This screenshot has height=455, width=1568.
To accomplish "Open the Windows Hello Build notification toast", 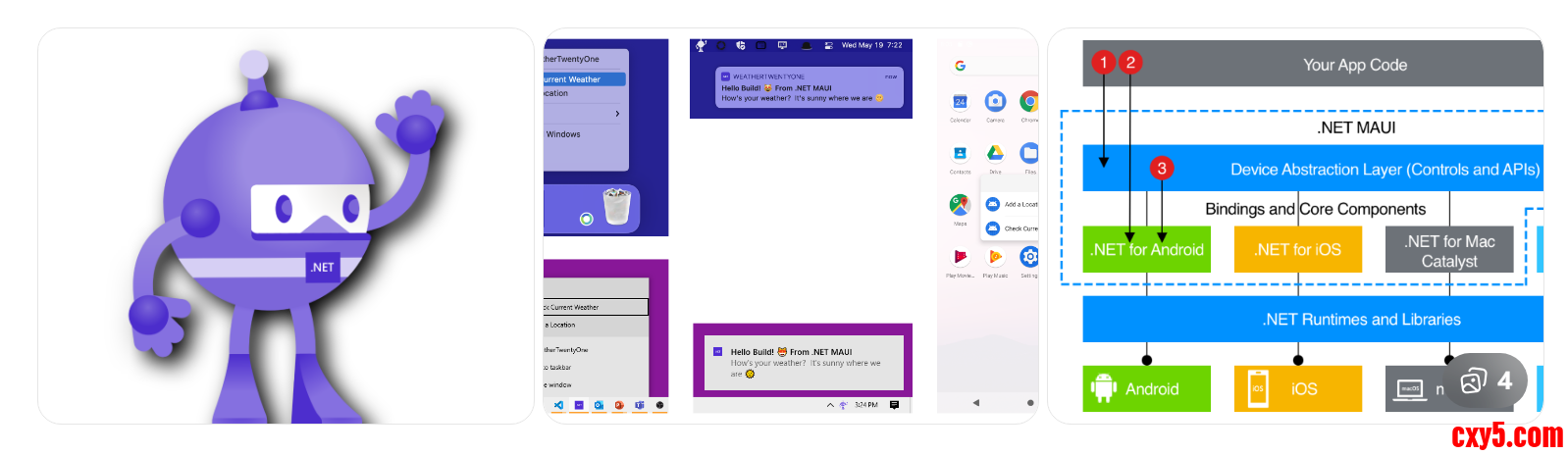I will point(803,363).
